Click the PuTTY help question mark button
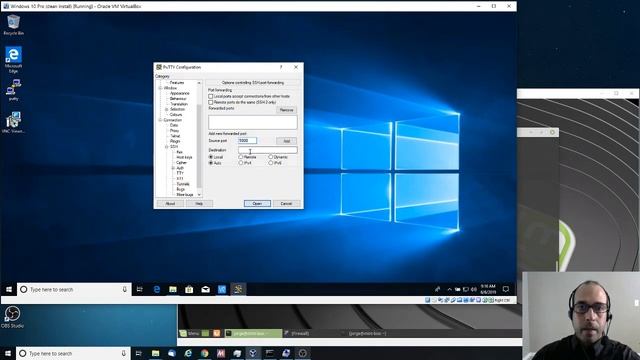The image size is (640, 360). click(x=281, y=67)
